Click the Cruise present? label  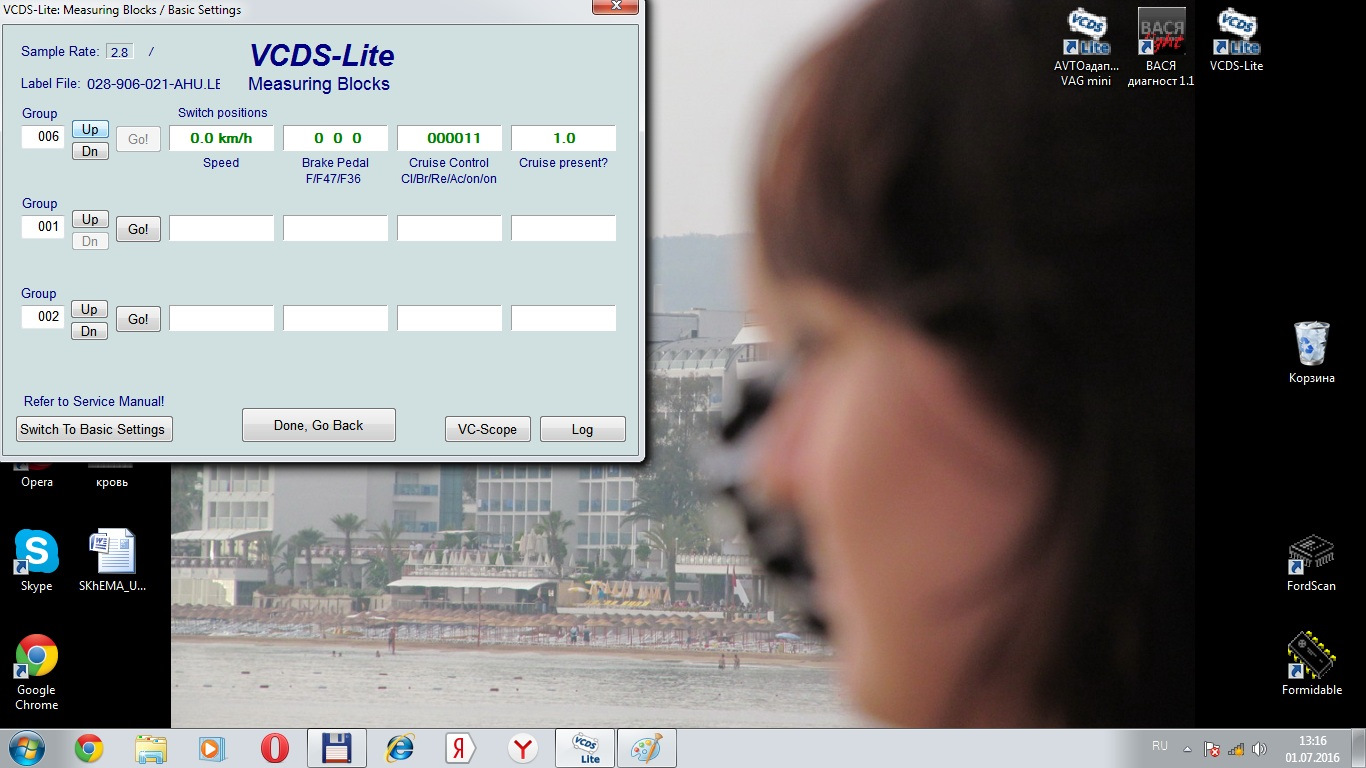point(563,163)
